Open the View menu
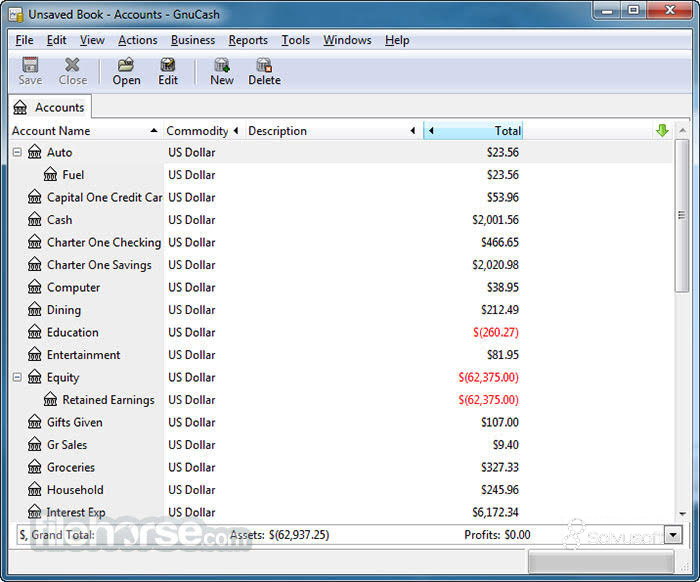This screenshot has height=582, width=700. pos(92,40)
